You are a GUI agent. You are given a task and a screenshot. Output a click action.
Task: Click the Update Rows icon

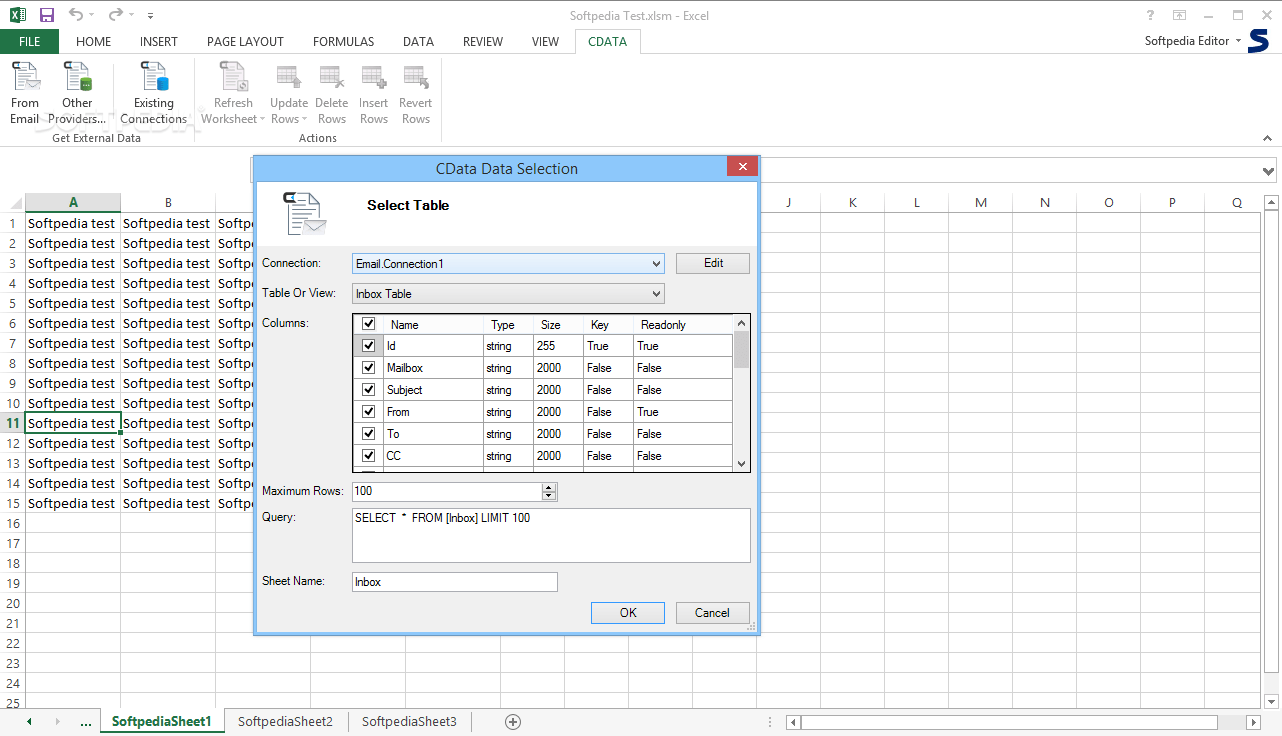[x=289, y=77]
